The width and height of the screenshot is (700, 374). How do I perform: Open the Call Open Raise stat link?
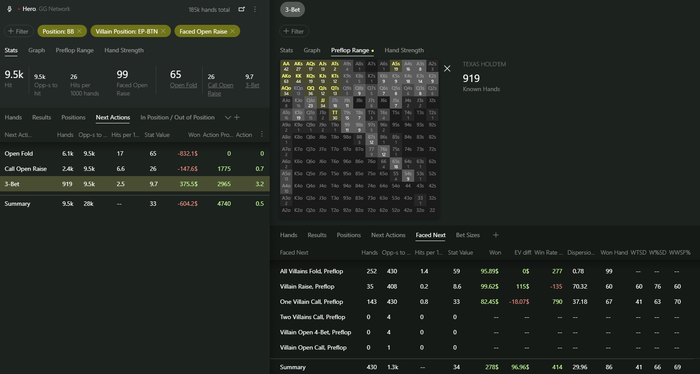point(221,89)
